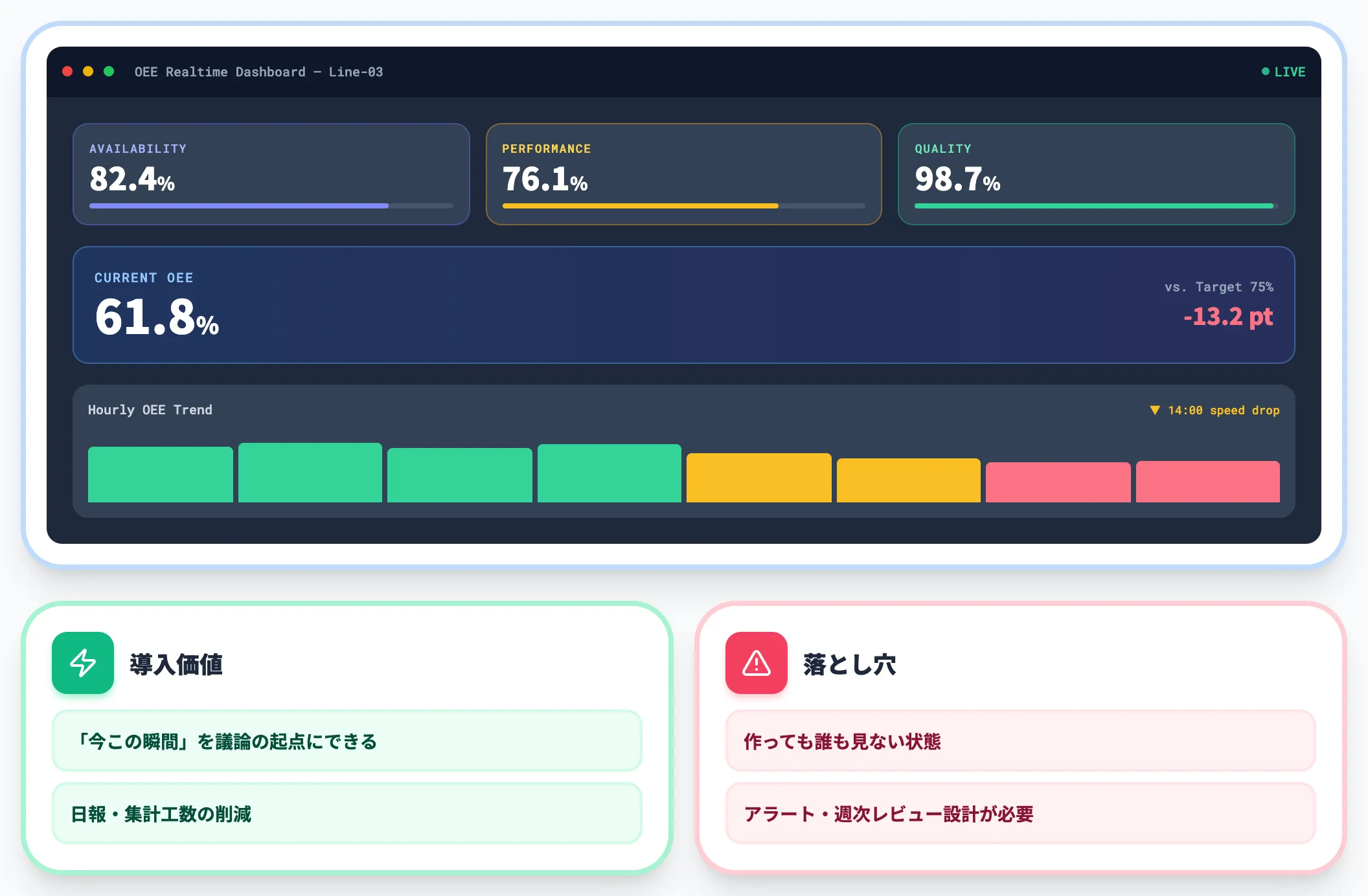This screenshot has width=1368, height=896.
Task: Click the 82.4% availability value
Action: tap(132, 179)
